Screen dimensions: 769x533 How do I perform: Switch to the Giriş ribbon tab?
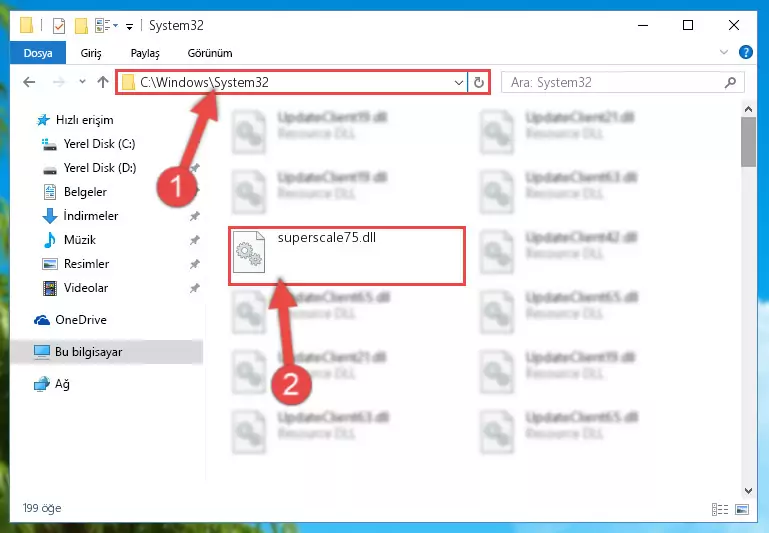click(x=91, y=53)
